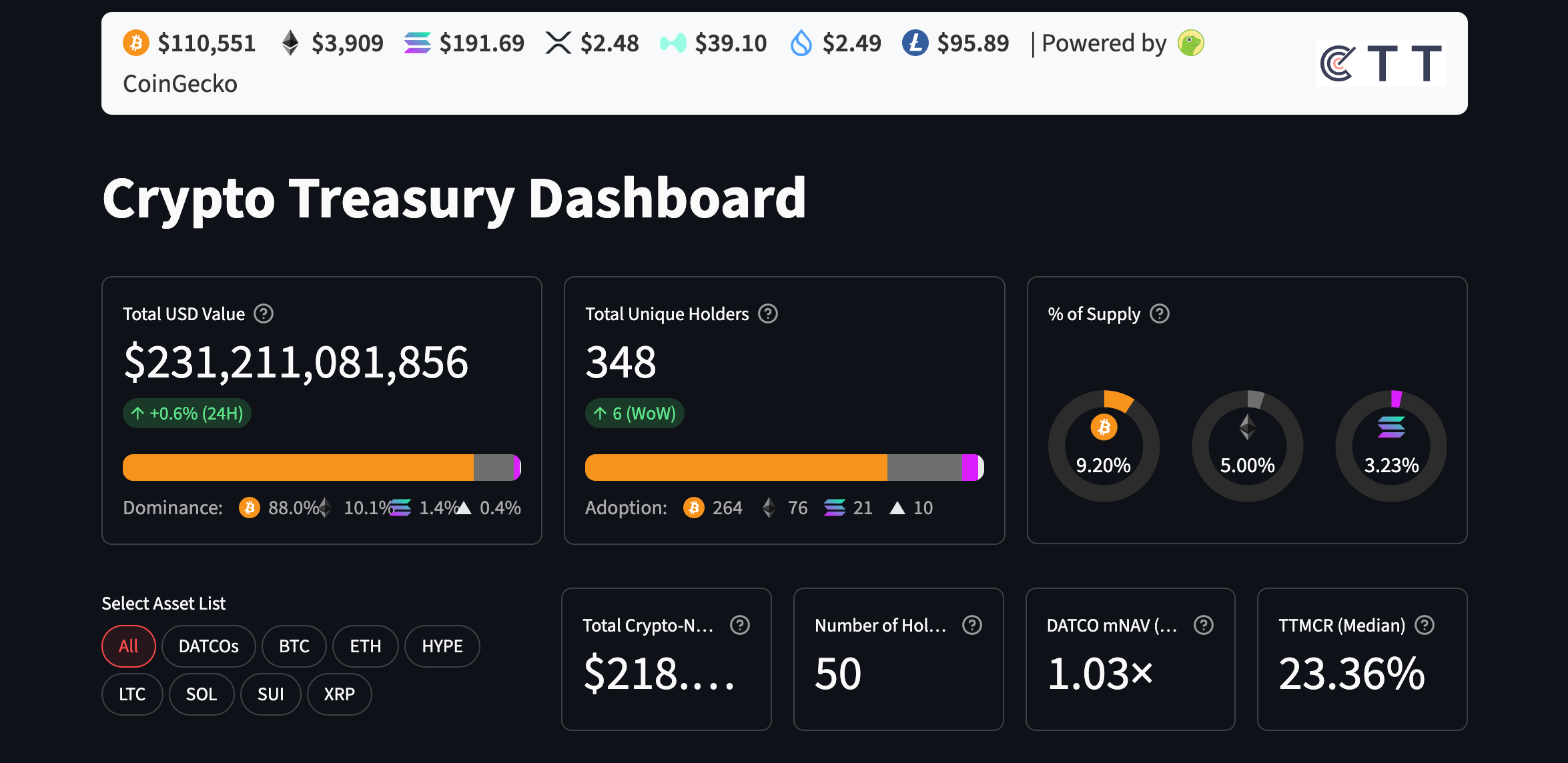The width and height of the screenshot is (1568, 763).
Task: Open help icon next to Total USD Value
Action: click(x=264, y=313)
